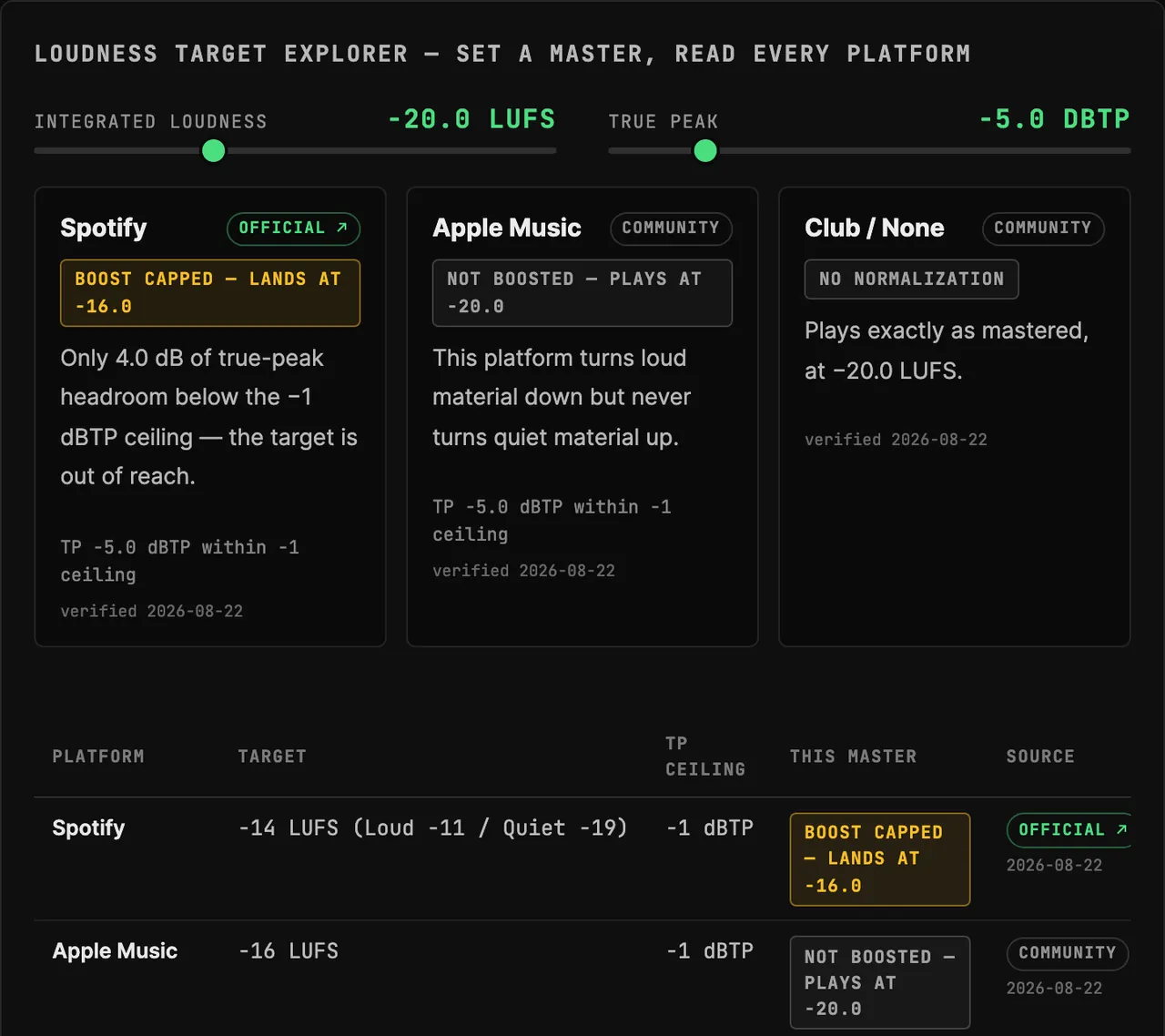Click the -14 LUFS (Loud -11 / Quiet -19) cell
The height and width of the screenshot is (1036, 1165).
pos(433,828)
